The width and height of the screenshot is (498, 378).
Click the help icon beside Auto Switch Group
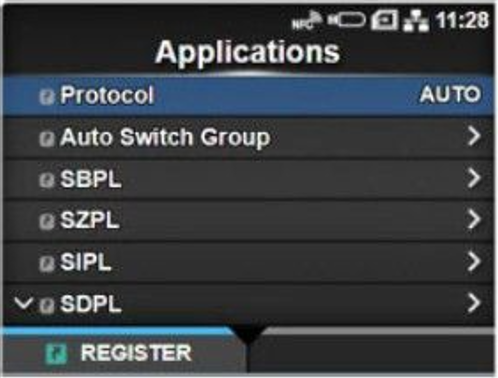(x=46, y=139)
